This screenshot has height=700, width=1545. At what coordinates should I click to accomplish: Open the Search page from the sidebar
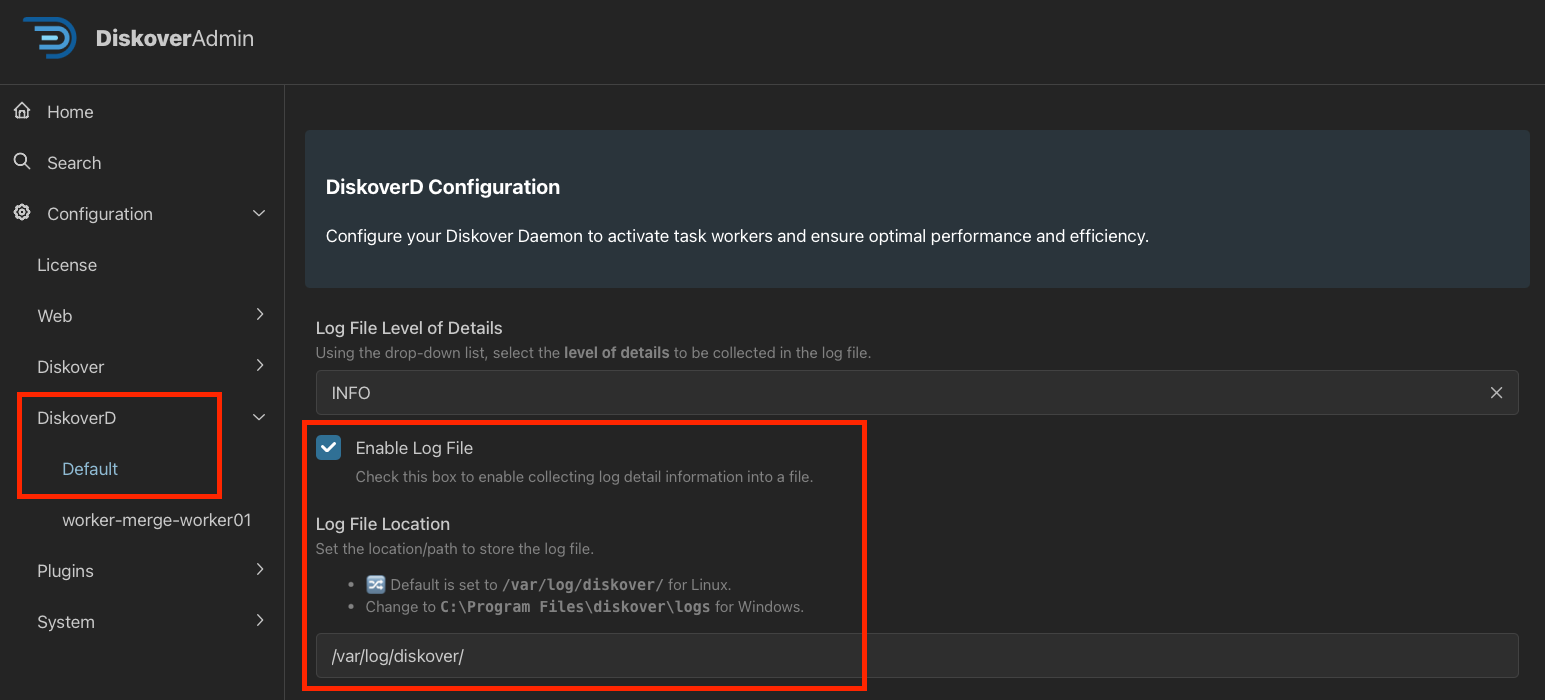[74, 162]
